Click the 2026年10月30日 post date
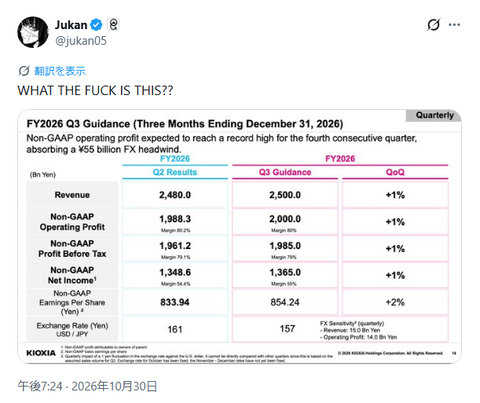The width and height of the screenshot is (480, 403). (x=114, y=386)
